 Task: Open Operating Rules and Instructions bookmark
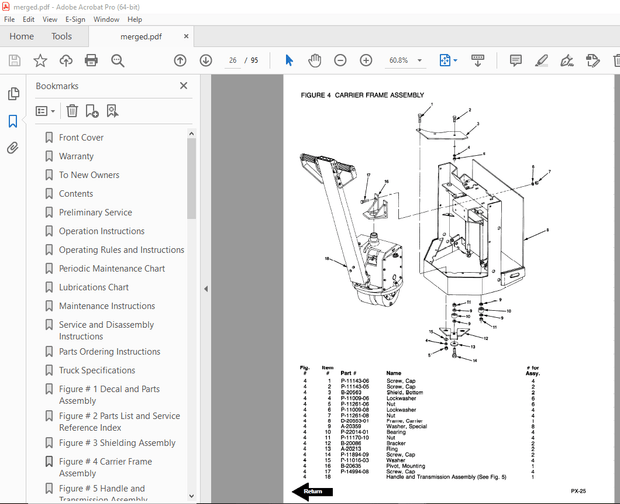point(121,250)
